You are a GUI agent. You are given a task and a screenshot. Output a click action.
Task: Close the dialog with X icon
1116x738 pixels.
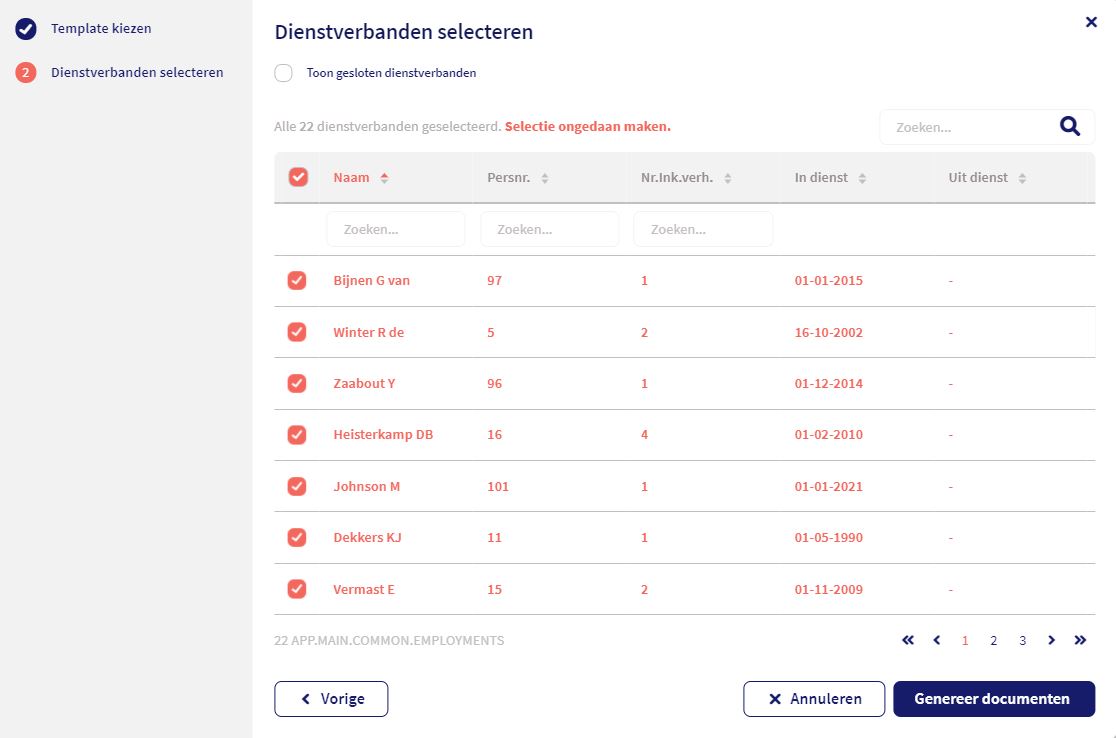tap(1091, 21)
